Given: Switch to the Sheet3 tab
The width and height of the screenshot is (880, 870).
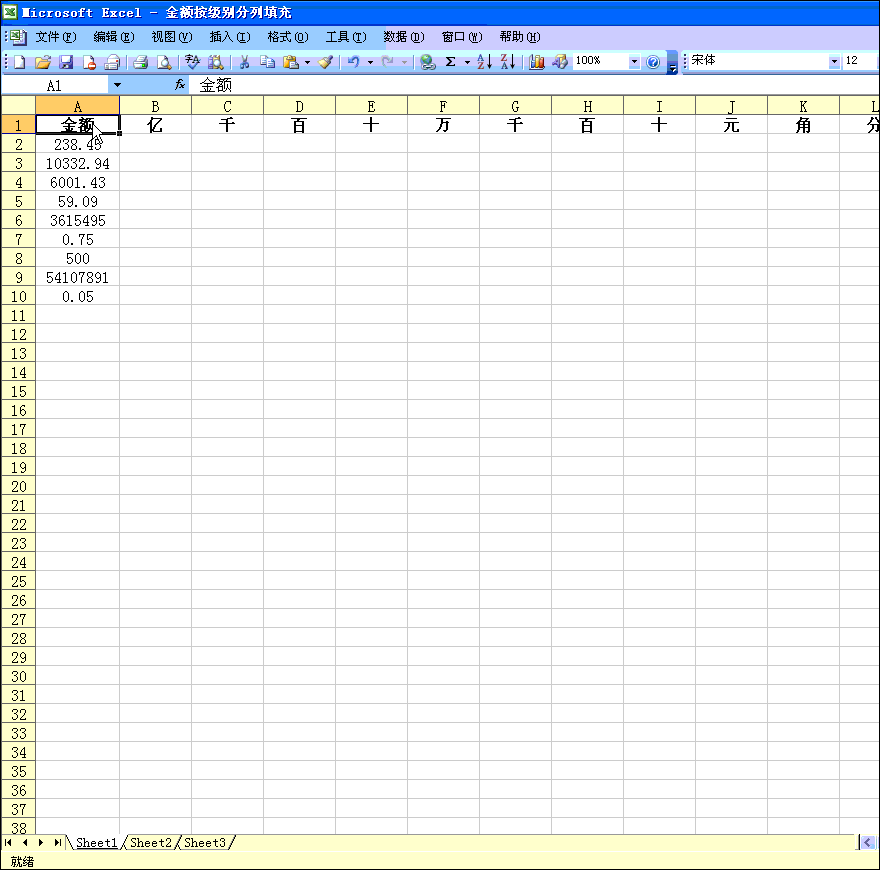Looking at the screenshot, I should click(x=205, y=843).
